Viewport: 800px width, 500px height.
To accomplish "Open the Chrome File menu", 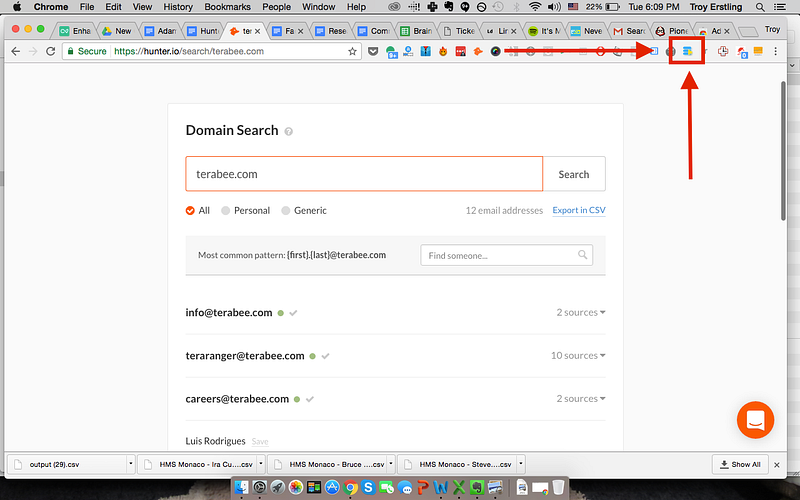I will pyautogui.click(x=87, y=7).
